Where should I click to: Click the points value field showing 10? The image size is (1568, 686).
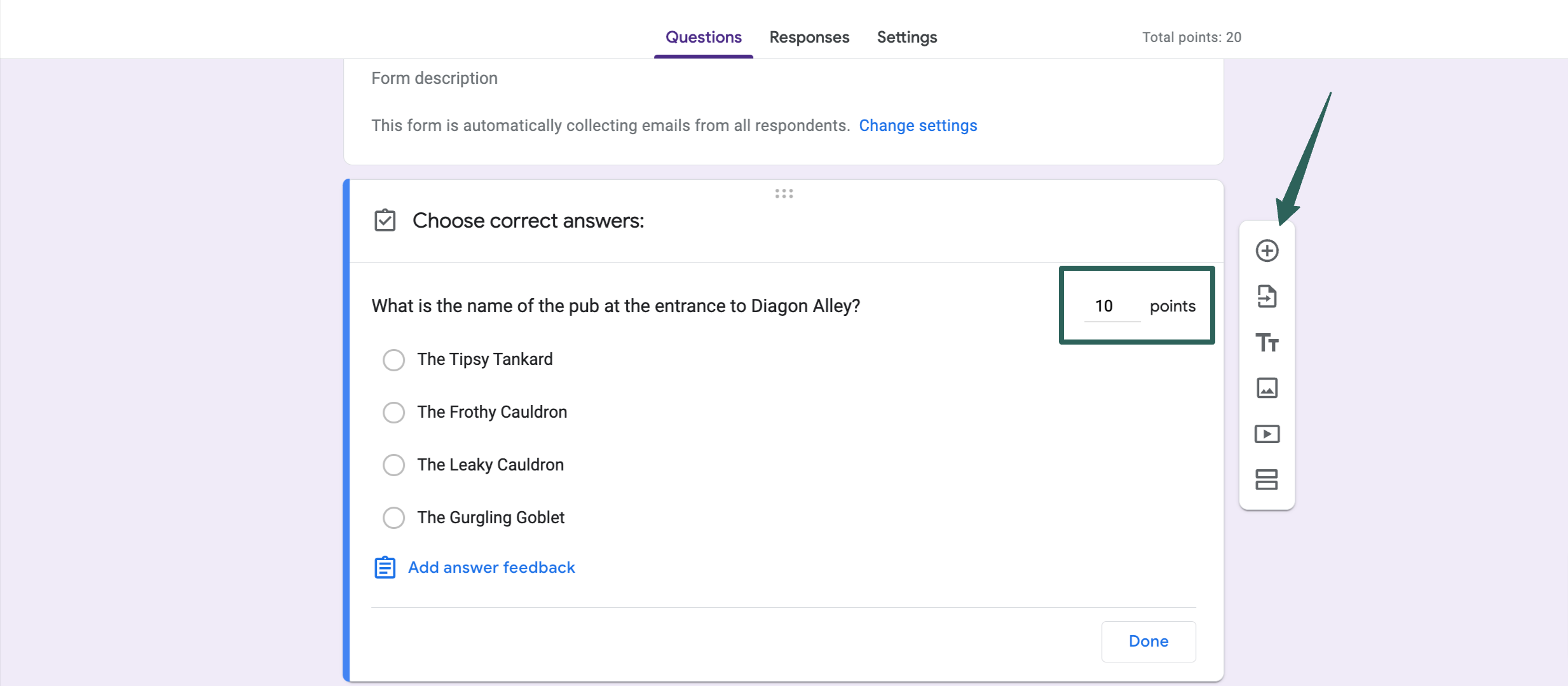(1112, 306)
